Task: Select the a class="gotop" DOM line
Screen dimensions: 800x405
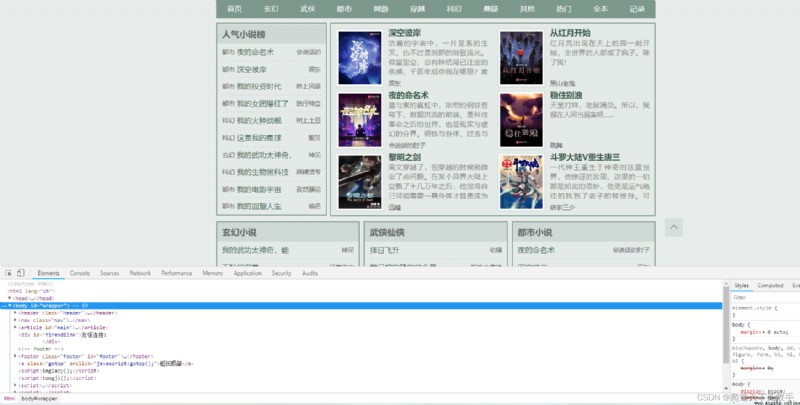Action: click(x=106, y=364)
